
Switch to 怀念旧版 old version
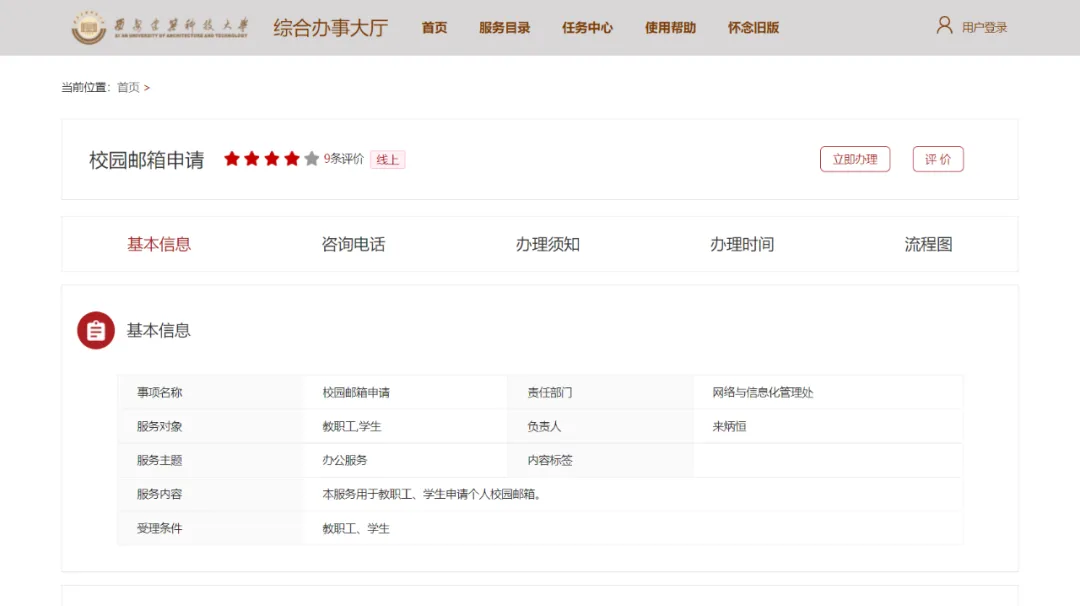click(753, 28)
